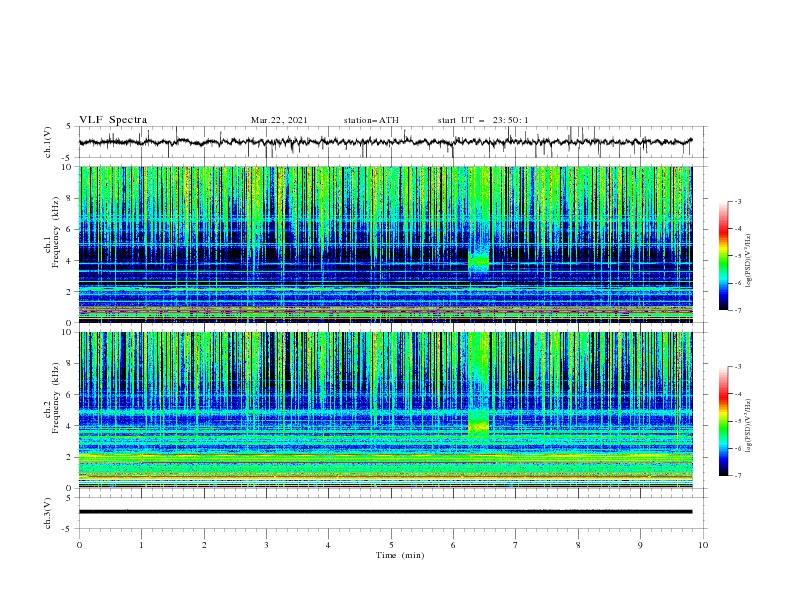Click the "-5" tick on ch.3(V) axis
792x612 pixels.
pos(68,529)
